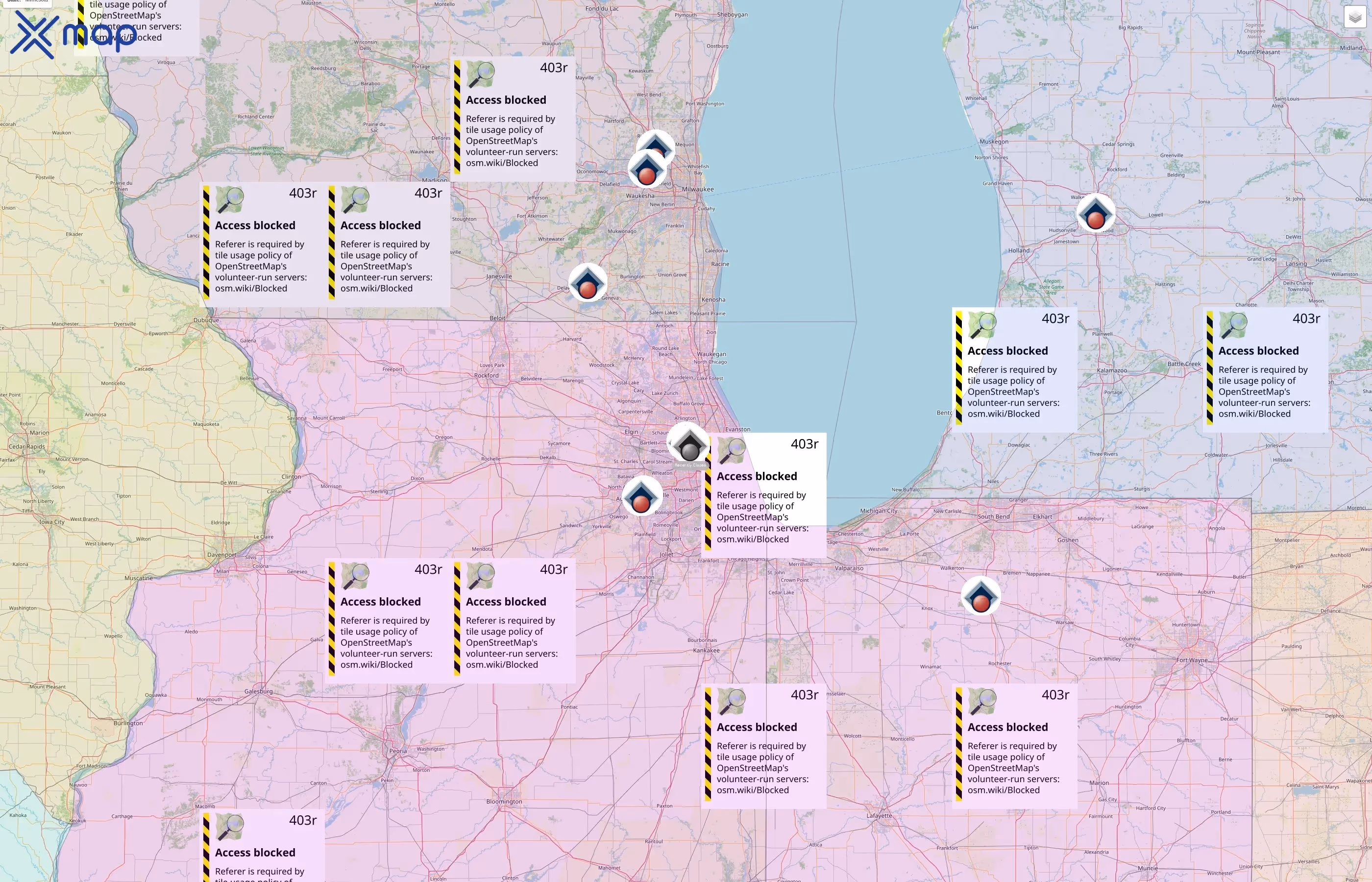Click the Battle Creek city label

(x=1184, y=364)
